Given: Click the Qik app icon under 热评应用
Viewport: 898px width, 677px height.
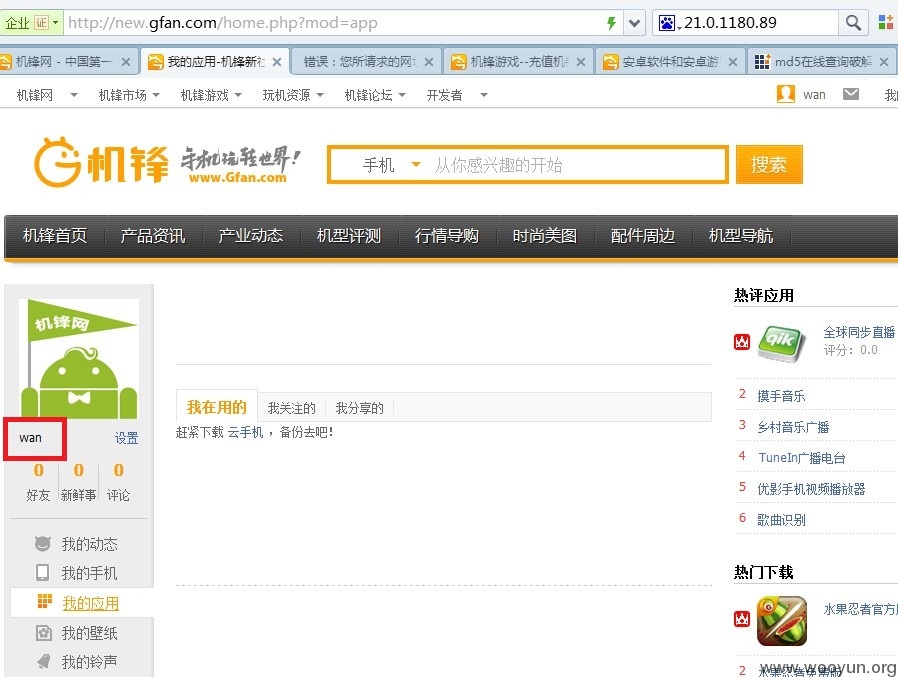Looking at the screenshot, I should [x=781, y=343].
